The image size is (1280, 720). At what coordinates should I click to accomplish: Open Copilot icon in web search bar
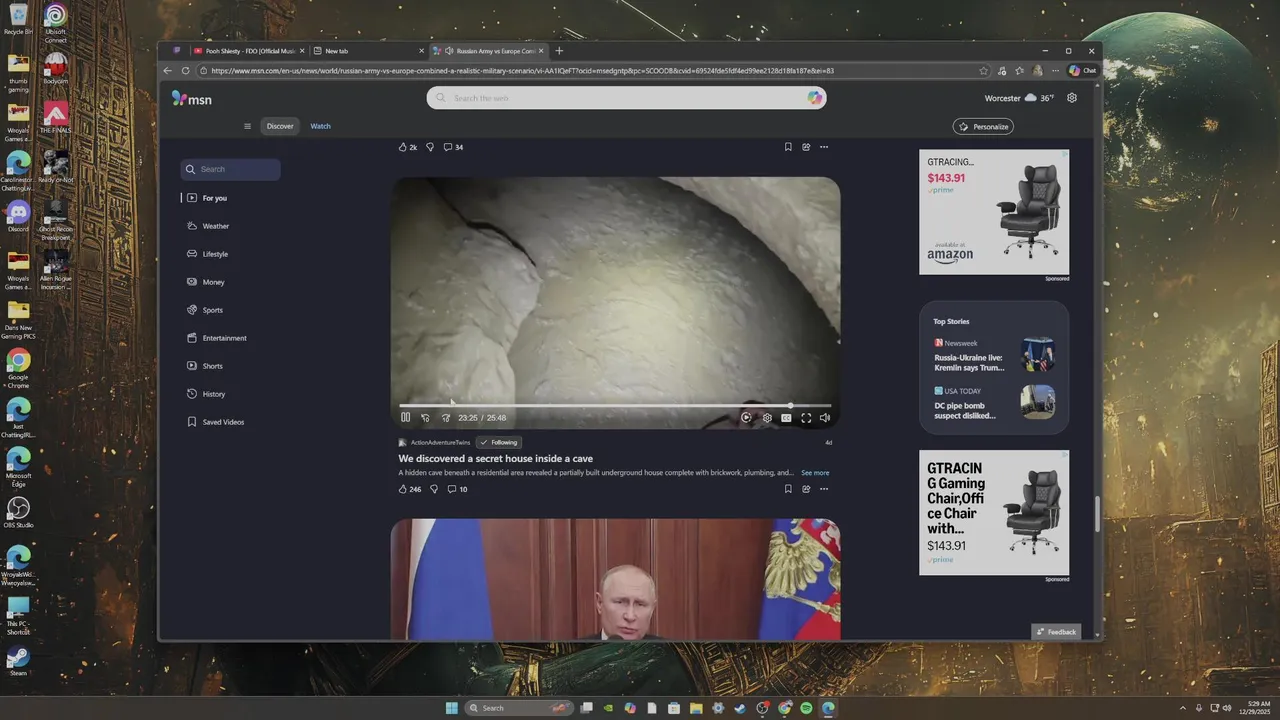tap(815, 98)
